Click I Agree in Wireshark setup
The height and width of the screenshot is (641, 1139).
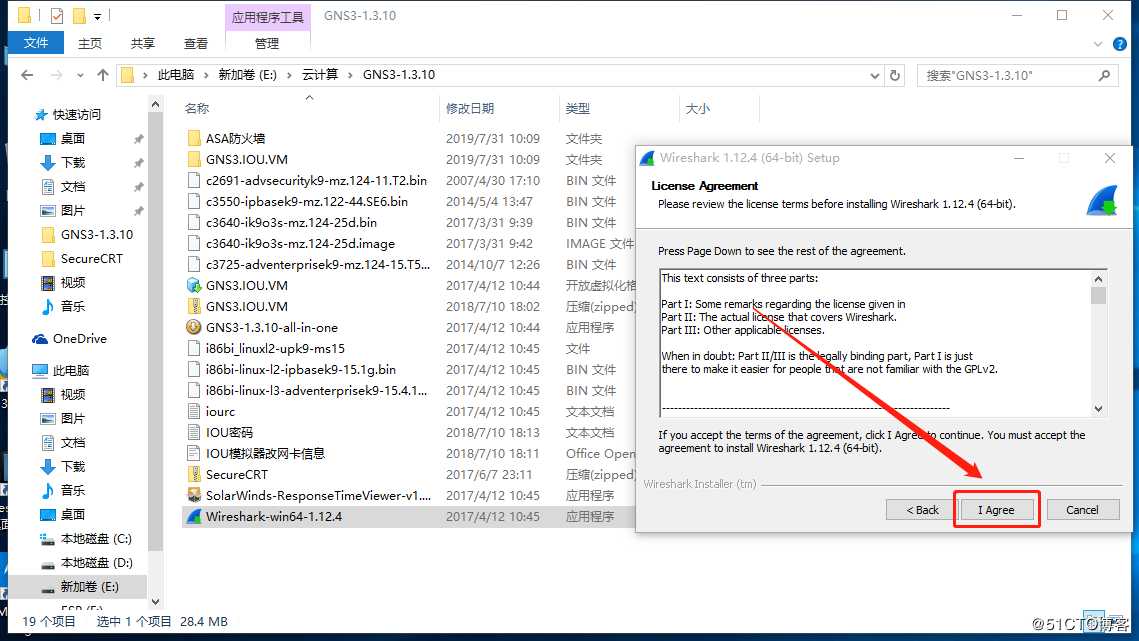pyautogui.click(x=996, y=510)
